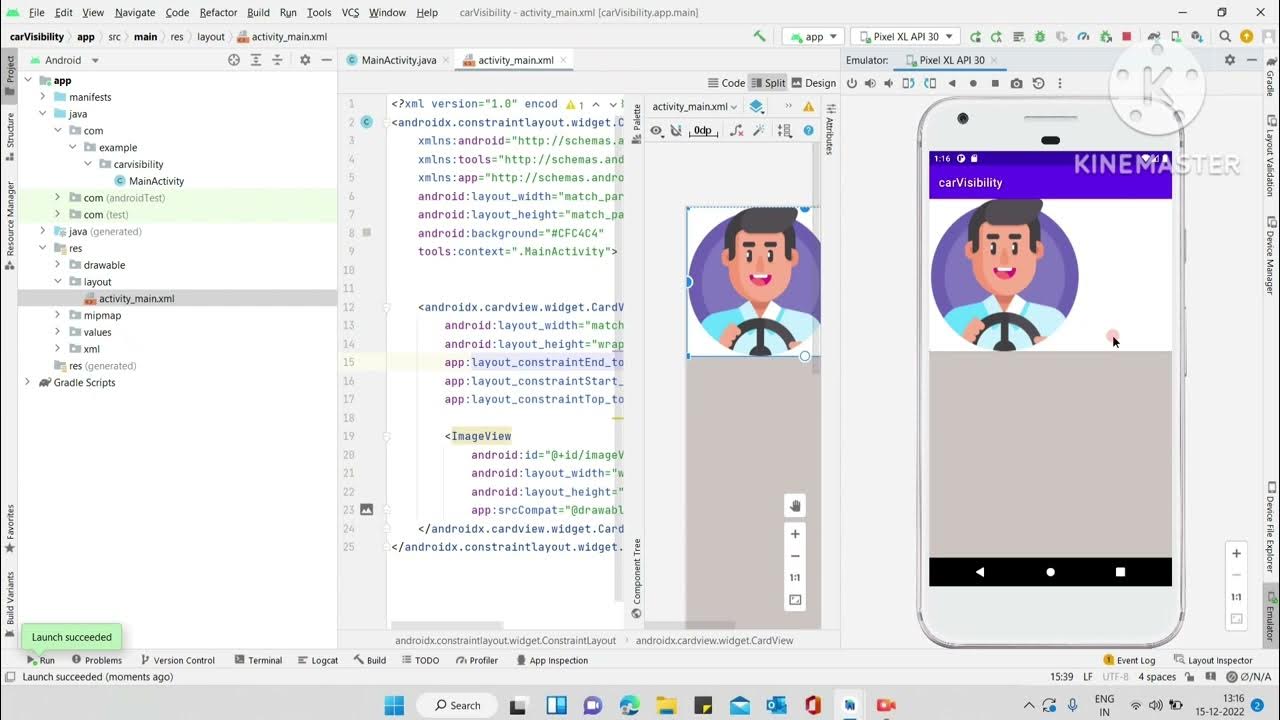Open design editor help question mark
This screenshot has height=720, width=1280.
click(808, 131)
